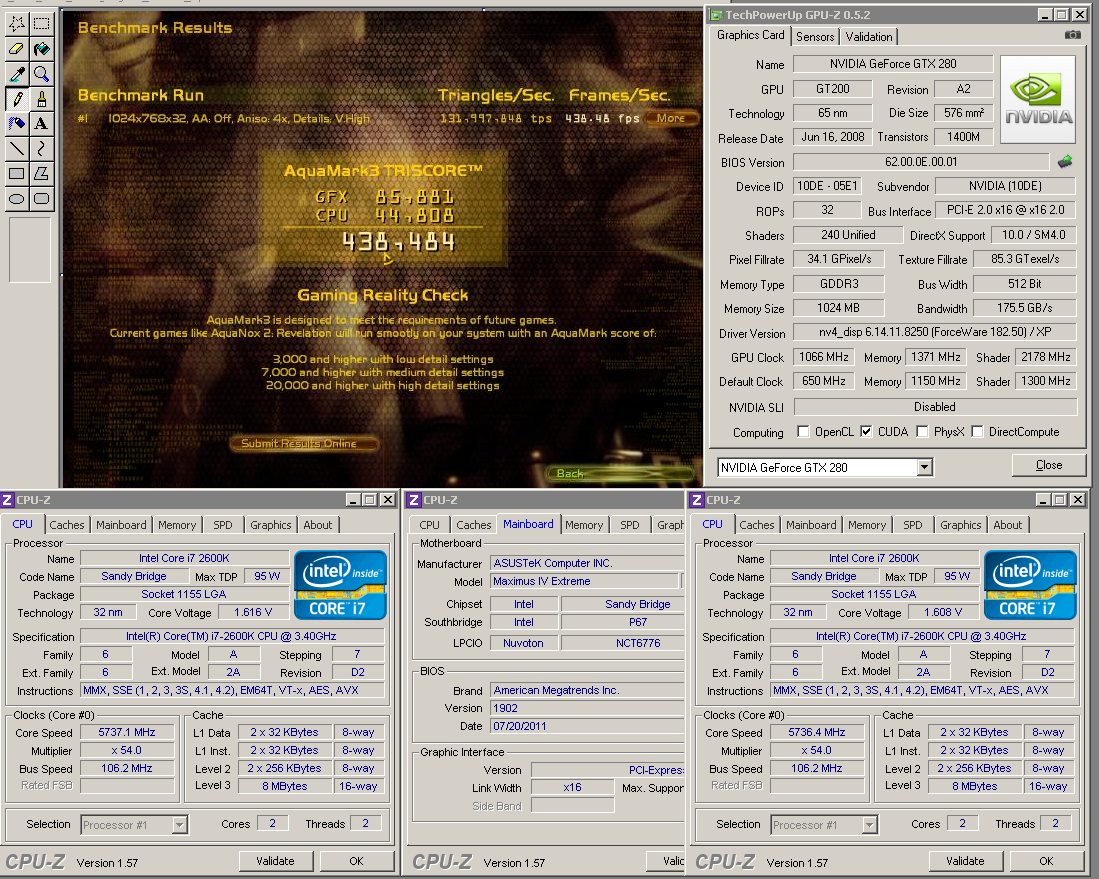Viewport: 1099px width, 879px height.
Task: Choose the Curve tool in Paint
Action: (41, 149)
